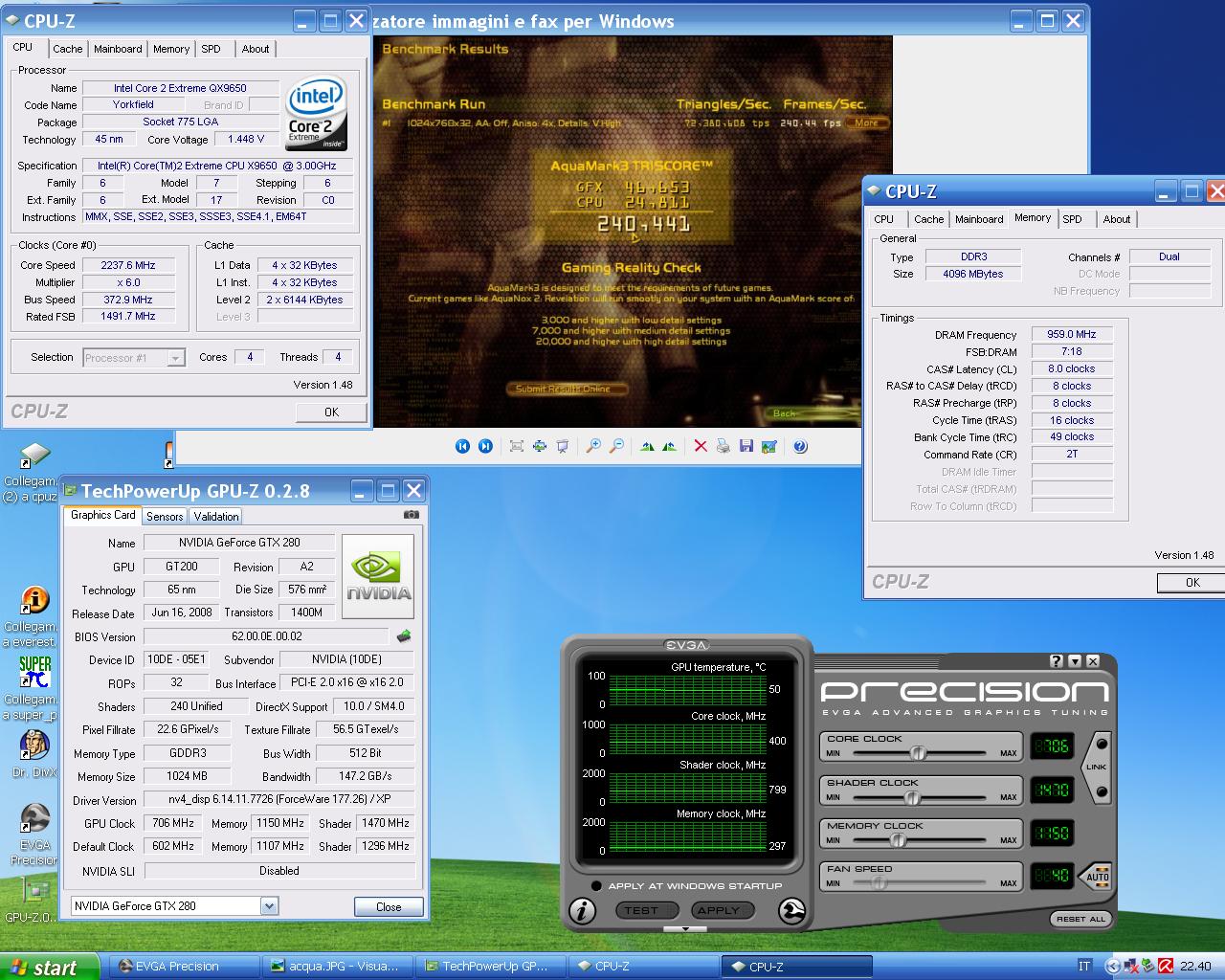
Task: Switch to Mainboard tab in left CPU-Z
Action: (x=118, y=49)
